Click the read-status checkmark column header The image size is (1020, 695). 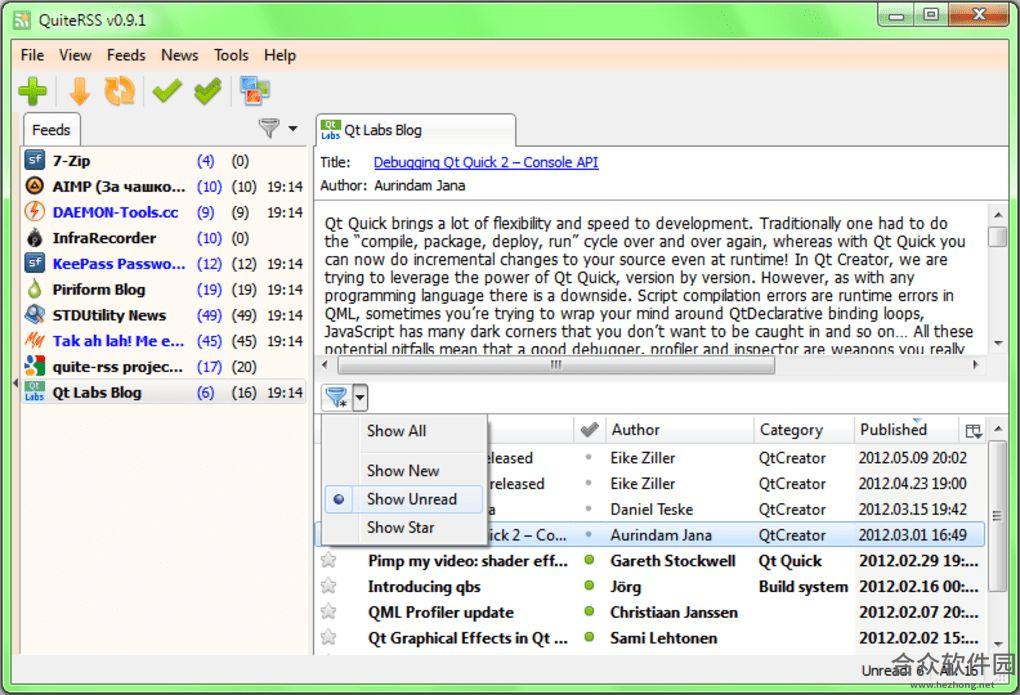pyautogui.click(x=589, y=429)
